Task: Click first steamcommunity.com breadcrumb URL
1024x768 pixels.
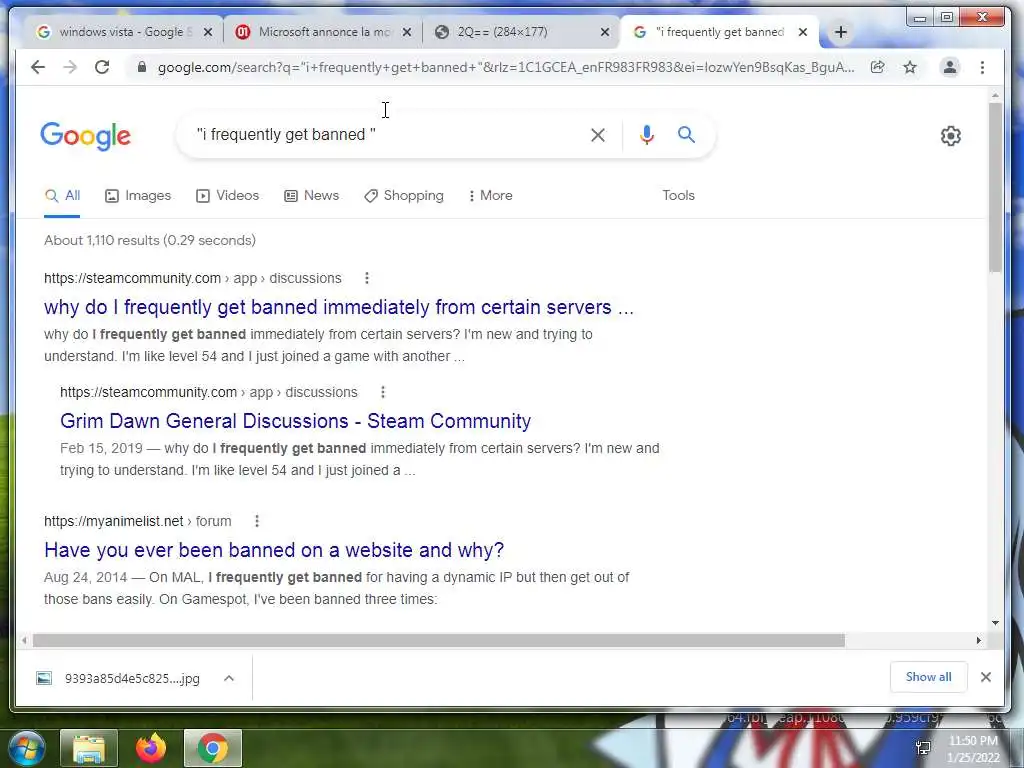Action: pyautogui.click(x=193, y=278)
